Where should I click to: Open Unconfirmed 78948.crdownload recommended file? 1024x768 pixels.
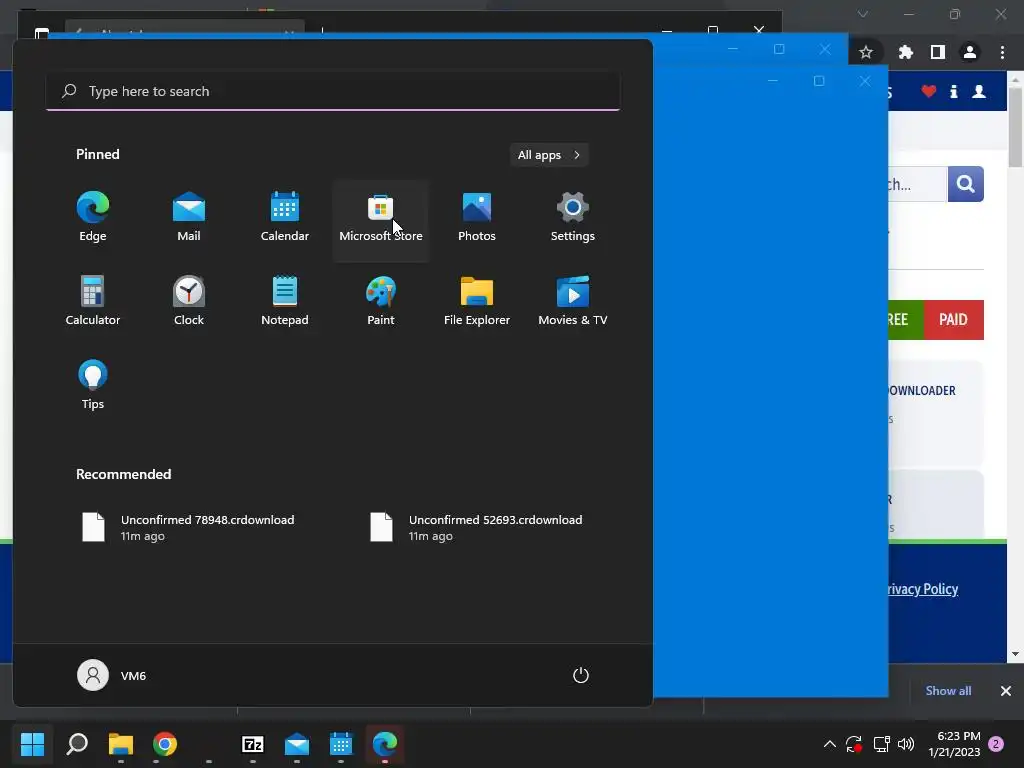click(189, 527)
